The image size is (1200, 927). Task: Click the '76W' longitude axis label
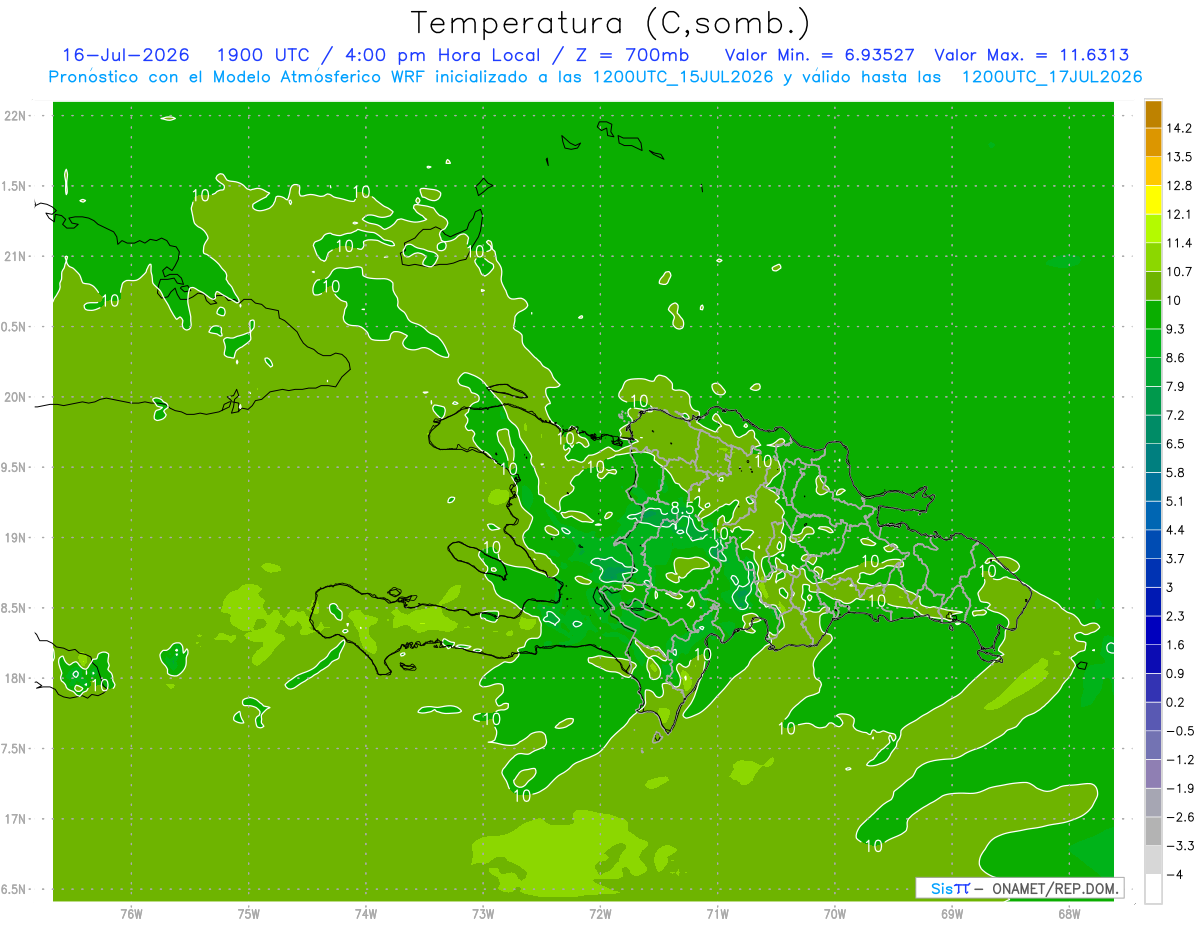131,912
